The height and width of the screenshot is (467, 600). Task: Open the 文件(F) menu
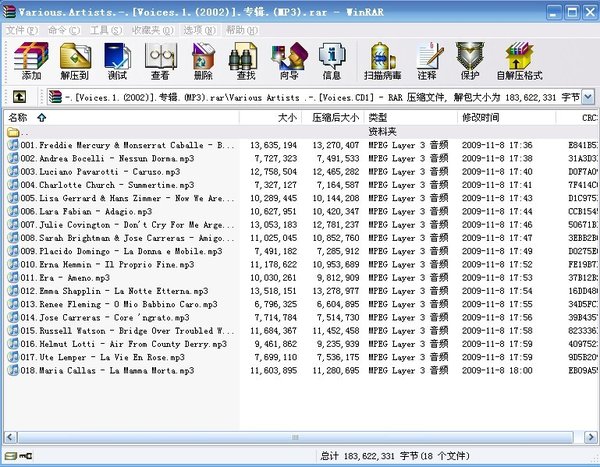click(x=22, y=30)
